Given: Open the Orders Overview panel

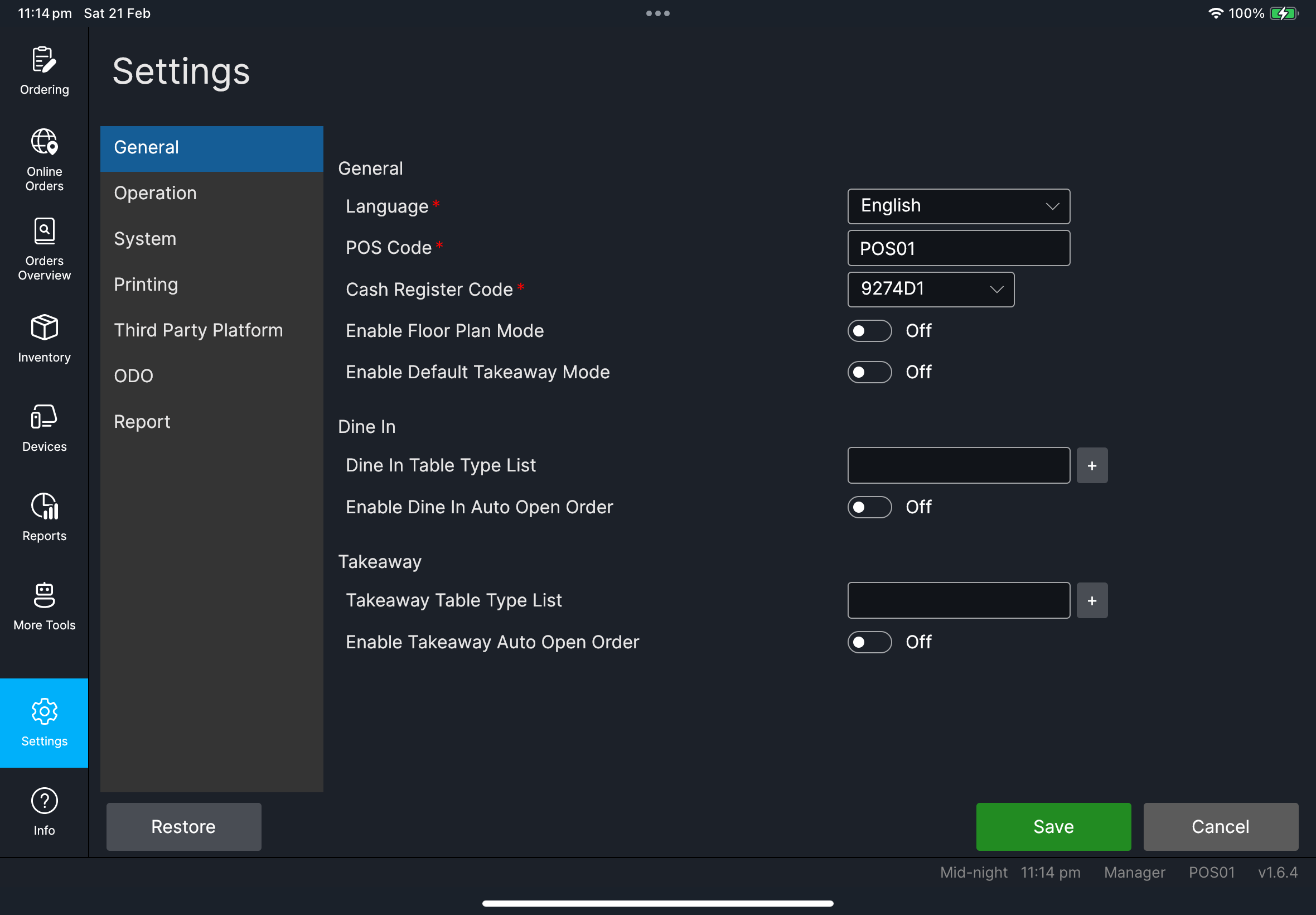Looking at the screenshot, I should [44, 249].
